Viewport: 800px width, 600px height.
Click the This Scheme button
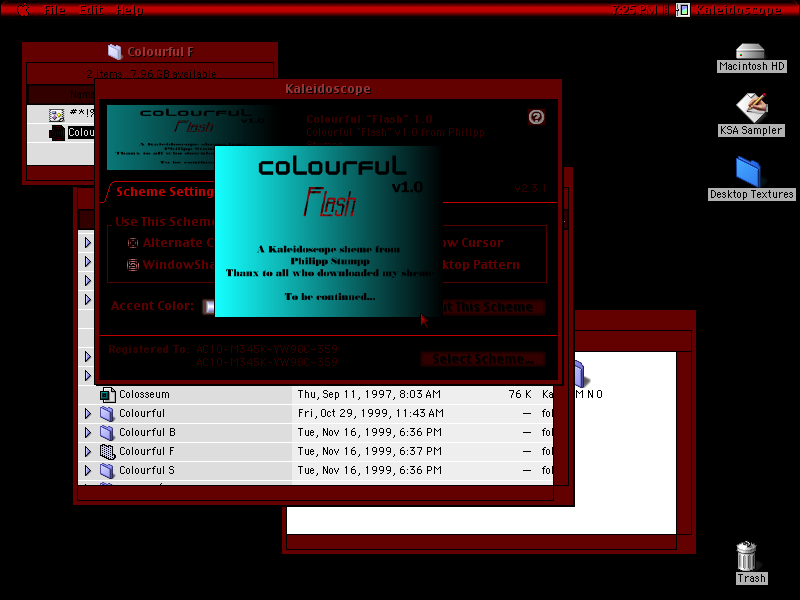click(493, 307)
